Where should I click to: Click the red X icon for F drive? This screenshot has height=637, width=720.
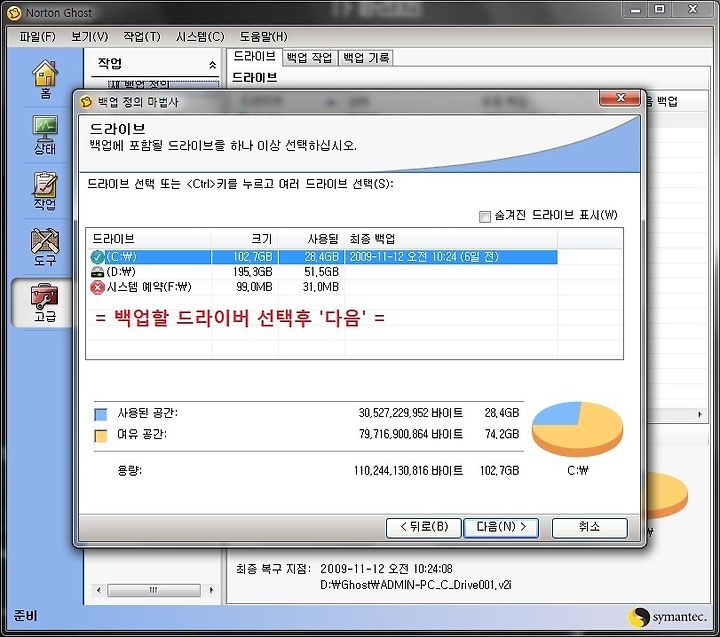point(97,287)
